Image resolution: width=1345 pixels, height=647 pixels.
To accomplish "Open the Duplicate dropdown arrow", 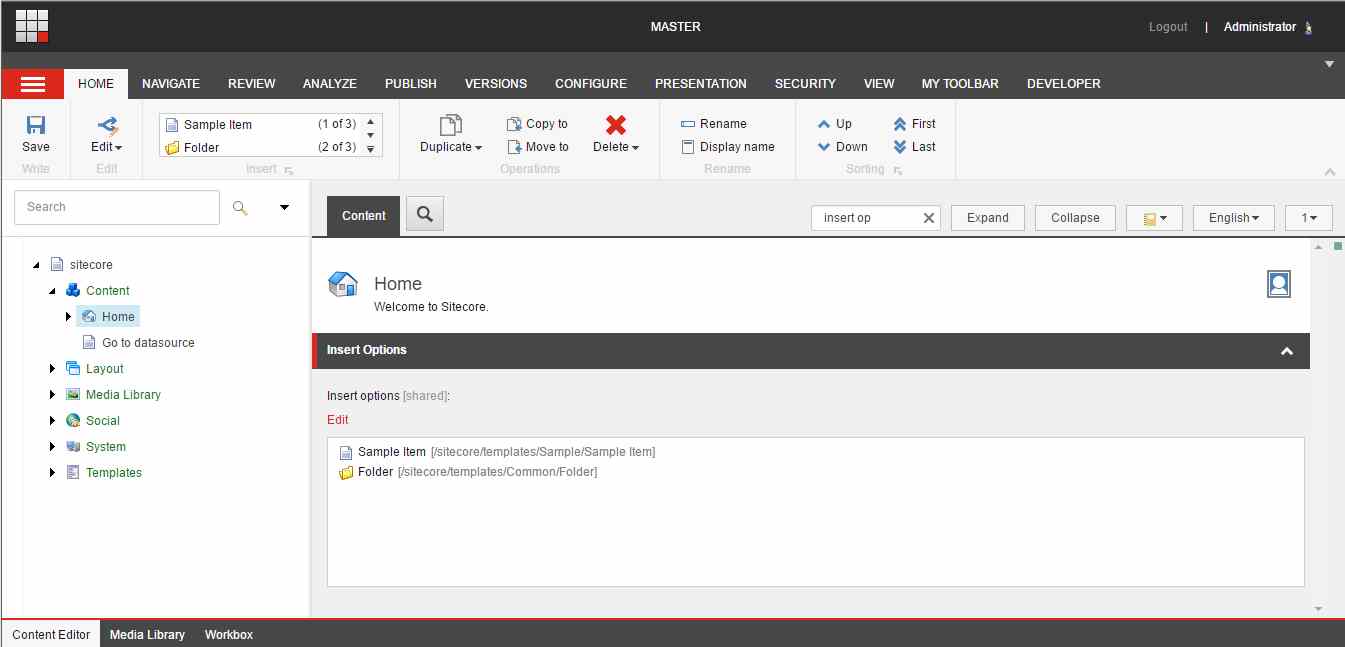I will (x=478, y=148).
